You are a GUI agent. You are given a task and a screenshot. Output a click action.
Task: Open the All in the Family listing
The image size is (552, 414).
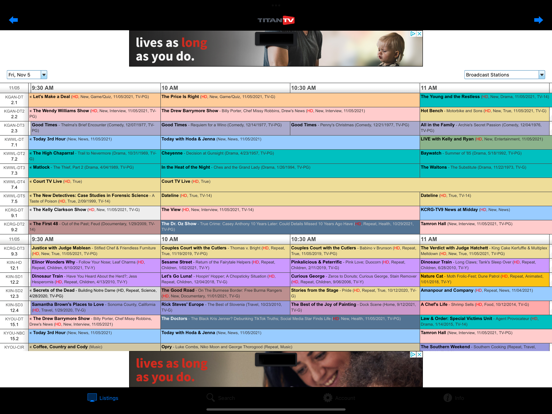pos(484,128)
